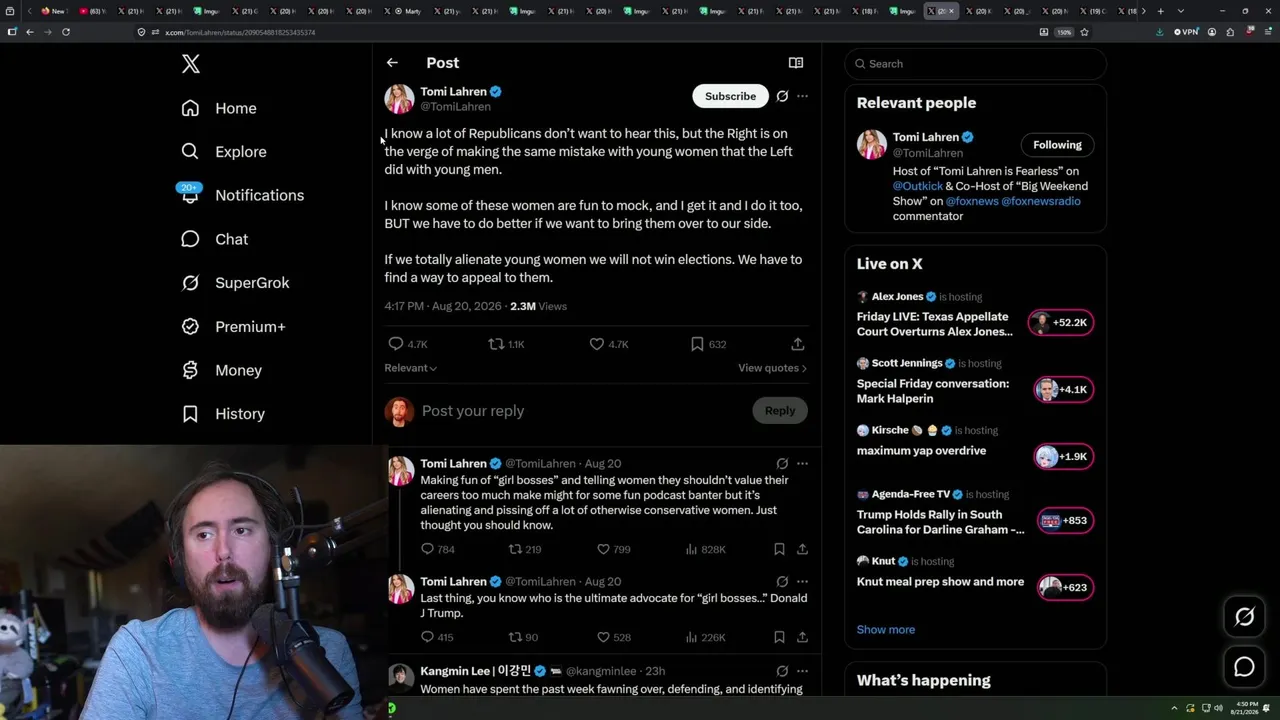The height and width of the screenshot is (720, 1280).
Task: Click the 2.3M Views count
Action: click(538, 306)
